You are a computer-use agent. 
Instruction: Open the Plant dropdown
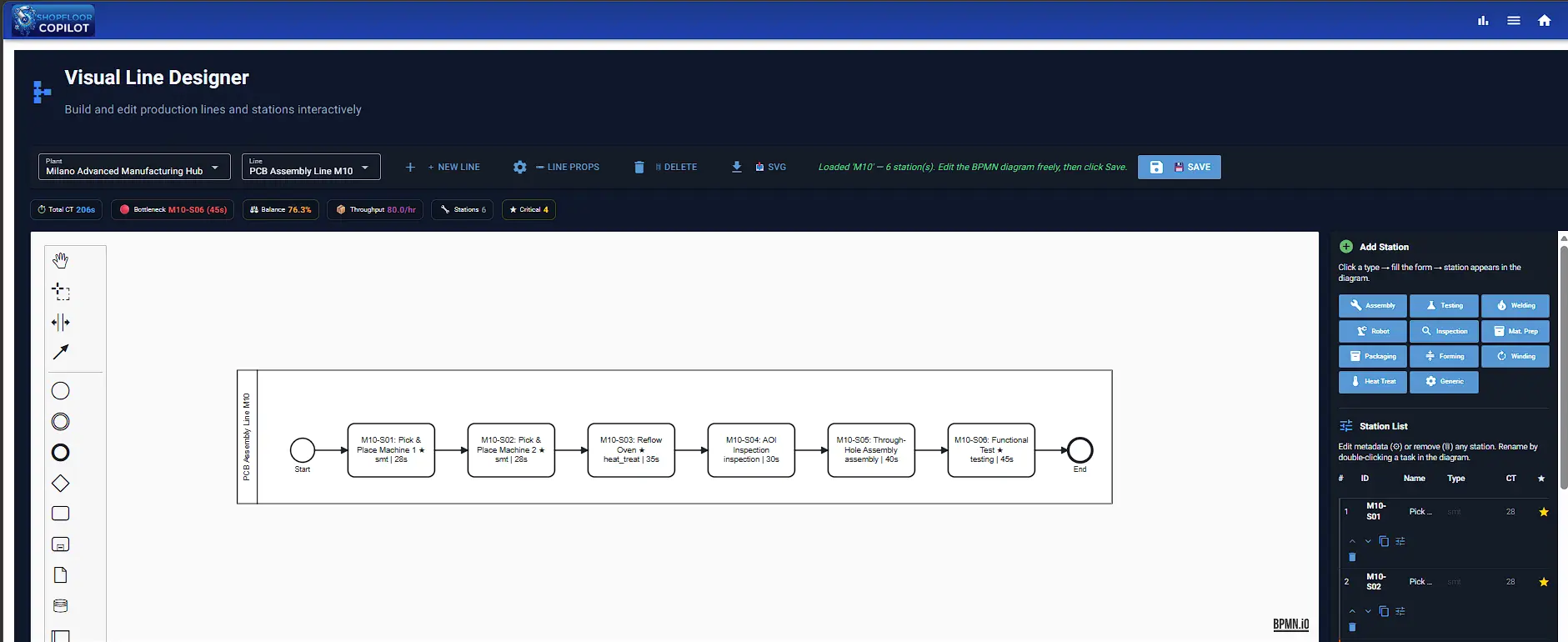pos(134,167)
